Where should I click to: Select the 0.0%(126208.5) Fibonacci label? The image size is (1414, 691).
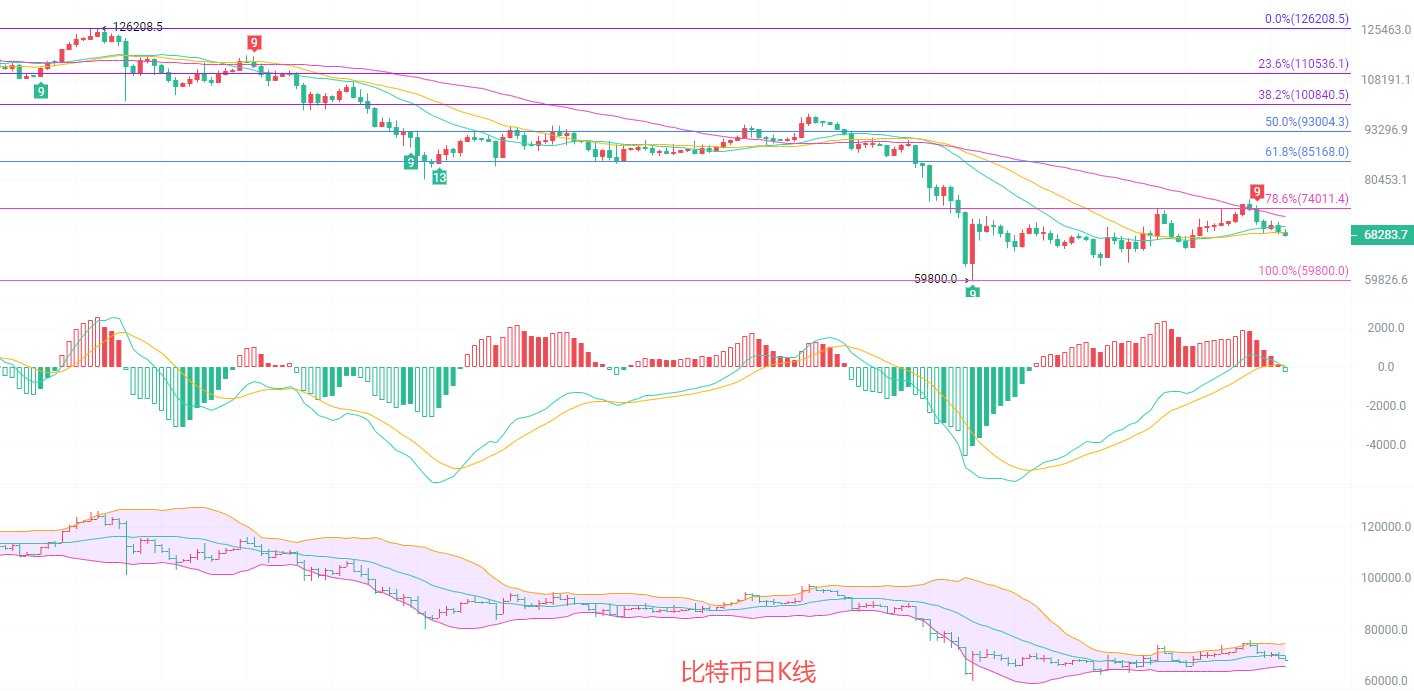(x=1306, y=18)
